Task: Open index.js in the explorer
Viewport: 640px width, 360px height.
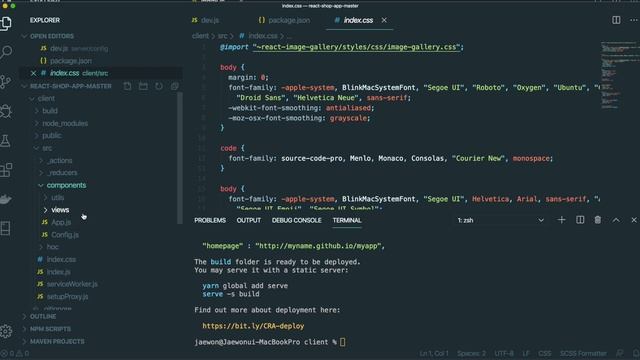Action: point(58,272)
